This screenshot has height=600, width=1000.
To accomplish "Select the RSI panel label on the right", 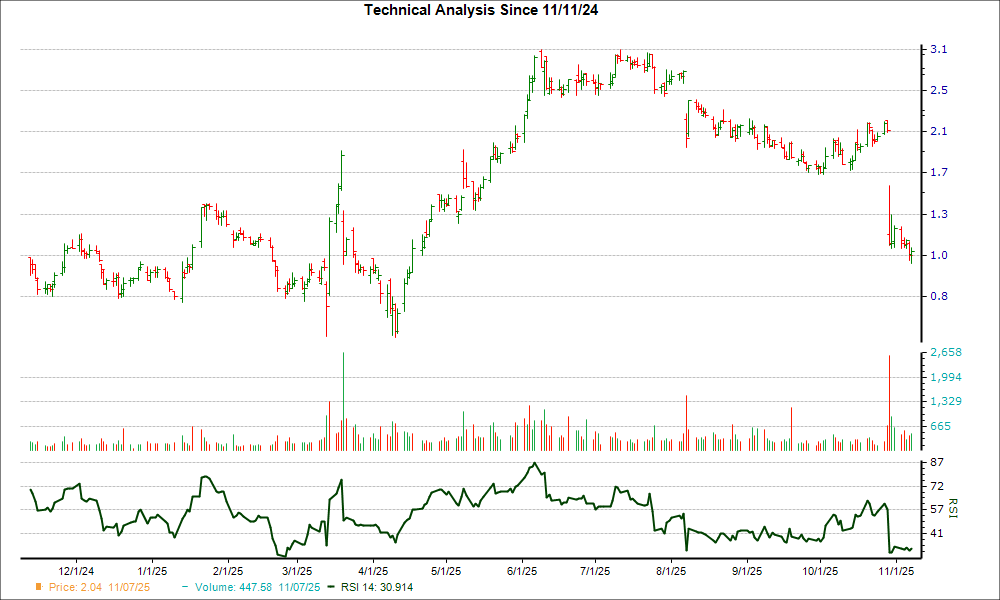I will [x=954, y=507].
